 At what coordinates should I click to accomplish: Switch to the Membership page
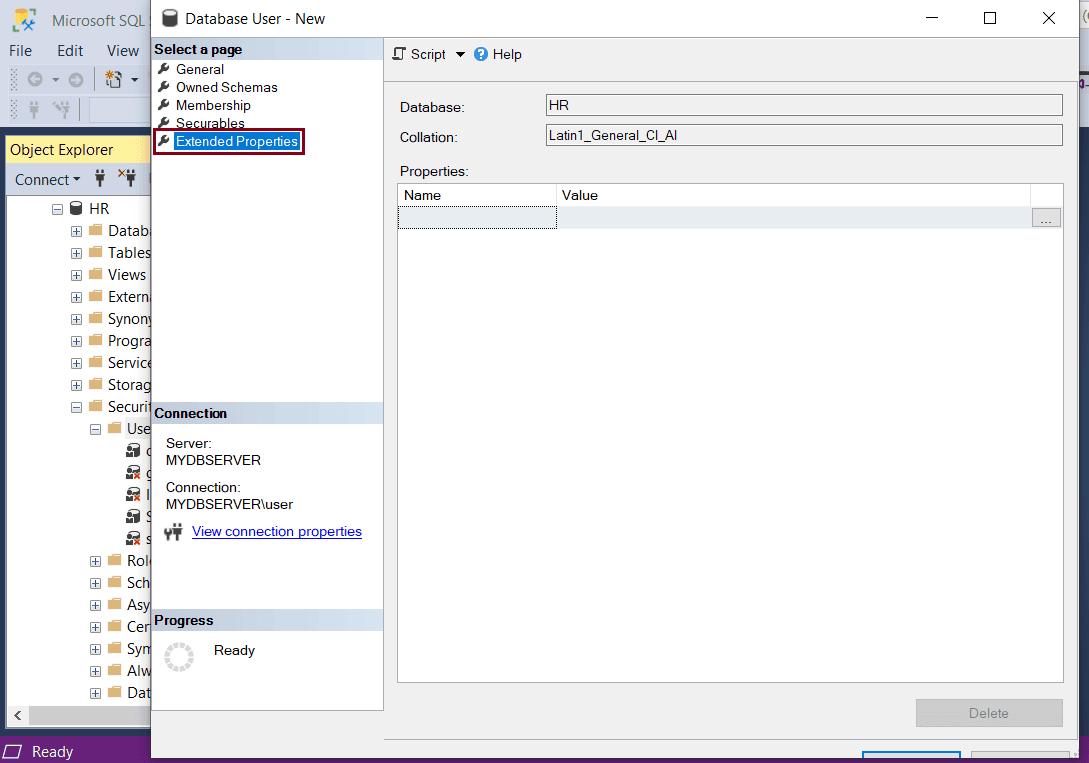(x=213, y=105)
